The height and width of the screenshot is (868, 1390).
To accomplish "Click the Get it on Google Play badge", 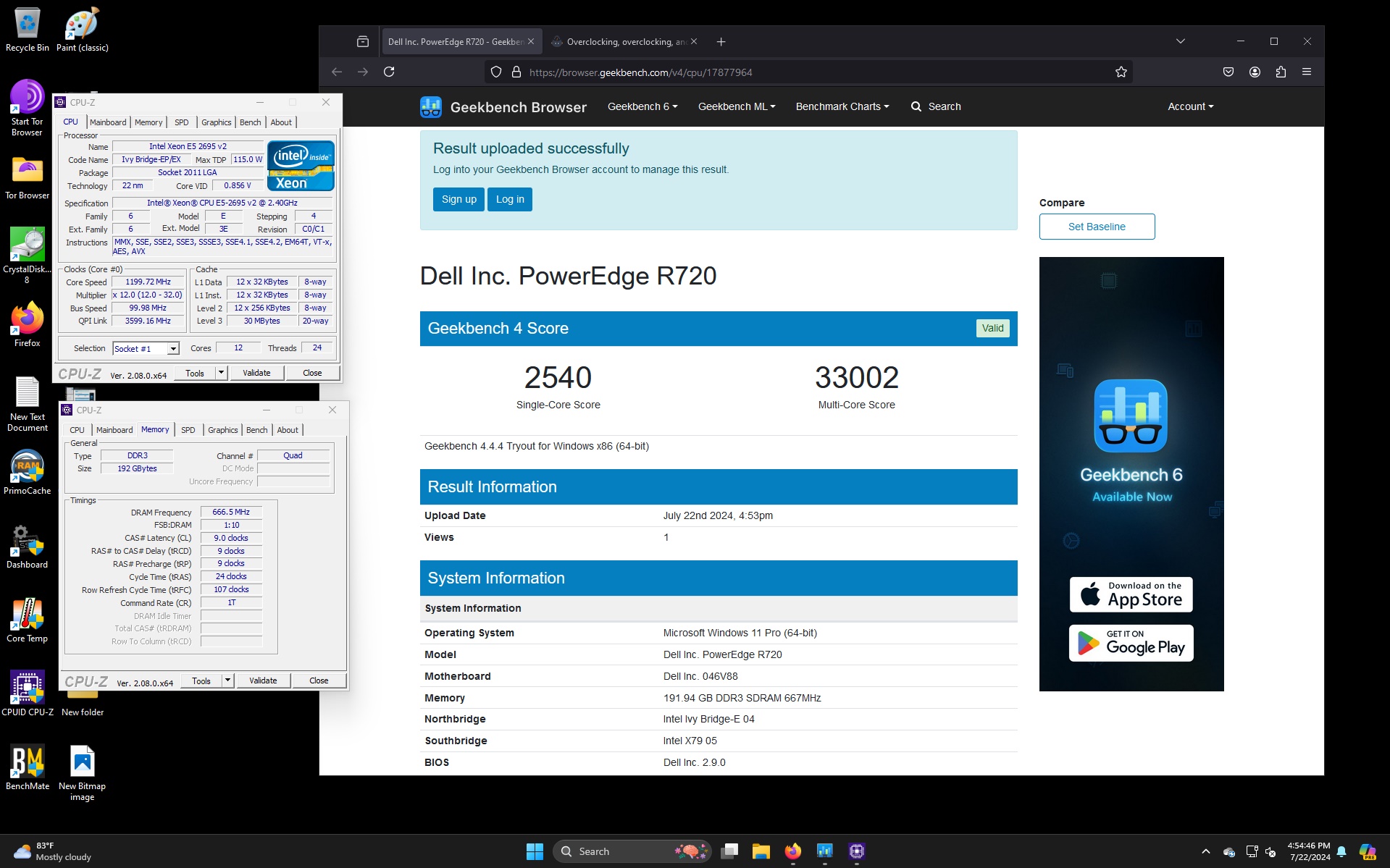I will click(x=1131, y=643).
